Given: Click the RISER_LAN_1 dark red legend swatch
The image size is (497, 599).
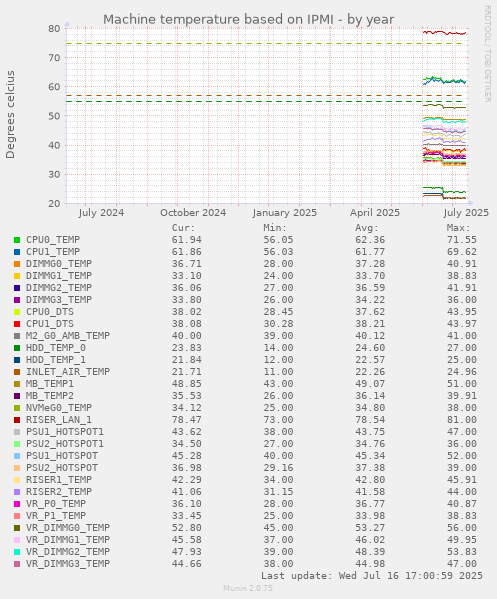Looking at the screenshot, I should (17, 420).
